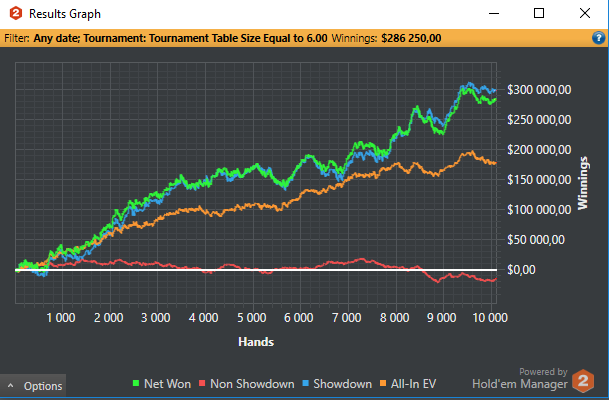Click the Hold'em Manager 2 app icon in title bar
This screenshot has height=400, width=609.
pos(16,13)
